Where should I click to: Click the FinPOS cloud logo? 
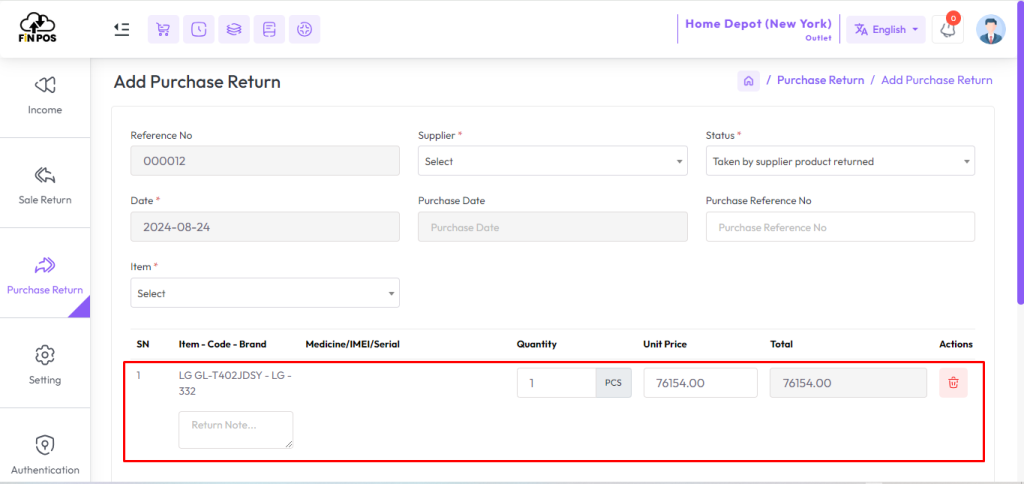[x=38, y=29]
